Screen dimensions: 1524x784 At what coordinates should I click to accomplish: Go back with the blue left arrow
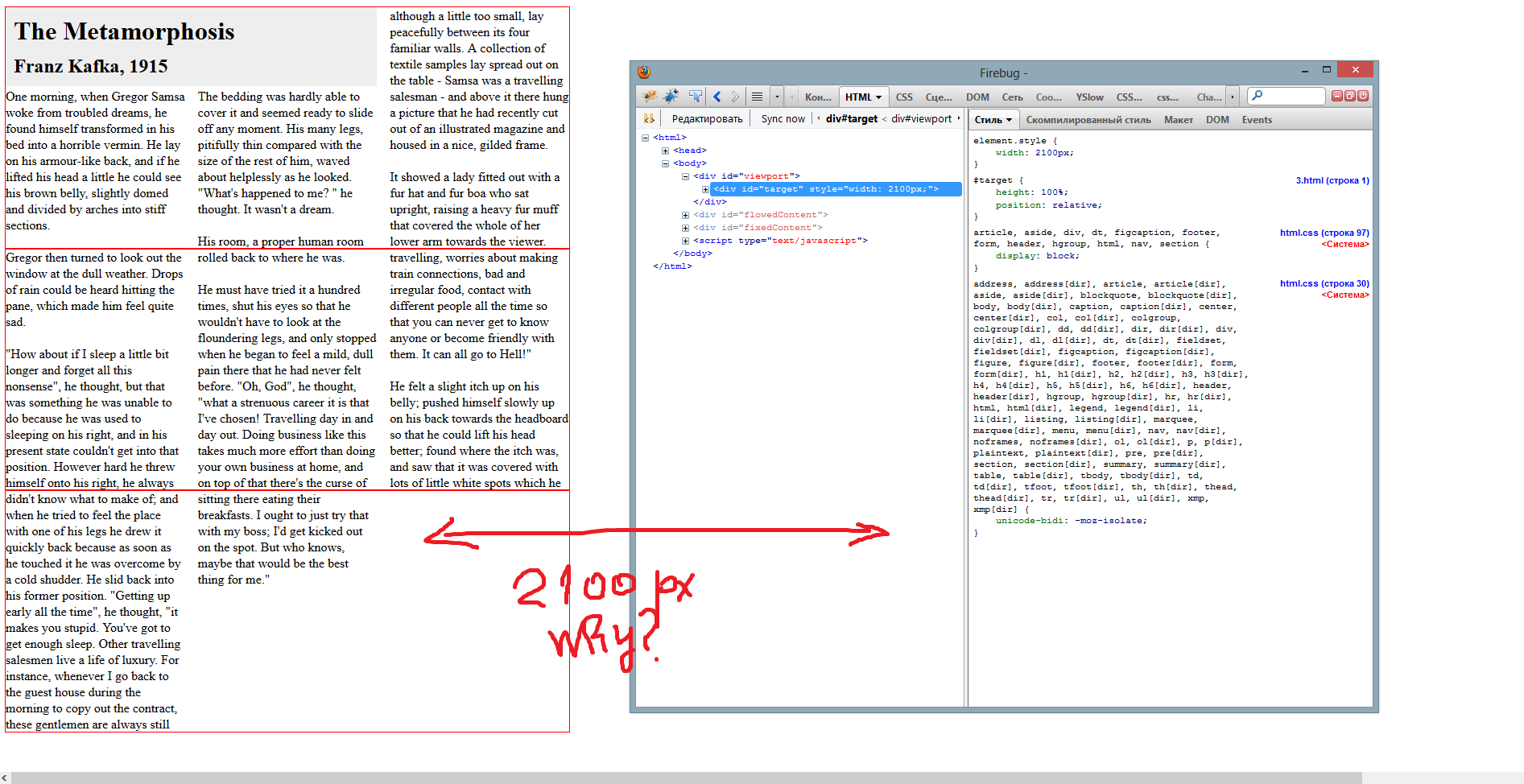[x=717, y=97]
